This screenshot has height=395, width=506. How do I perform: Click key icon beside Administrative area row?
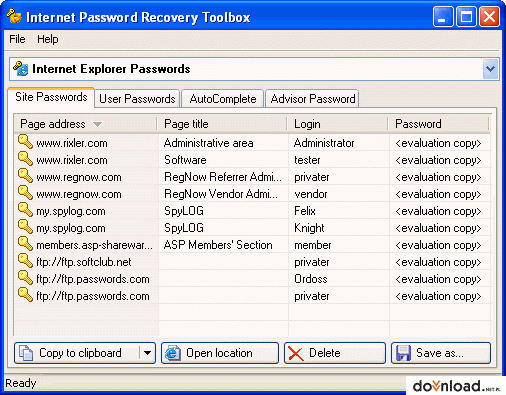(x=25, y=142)
